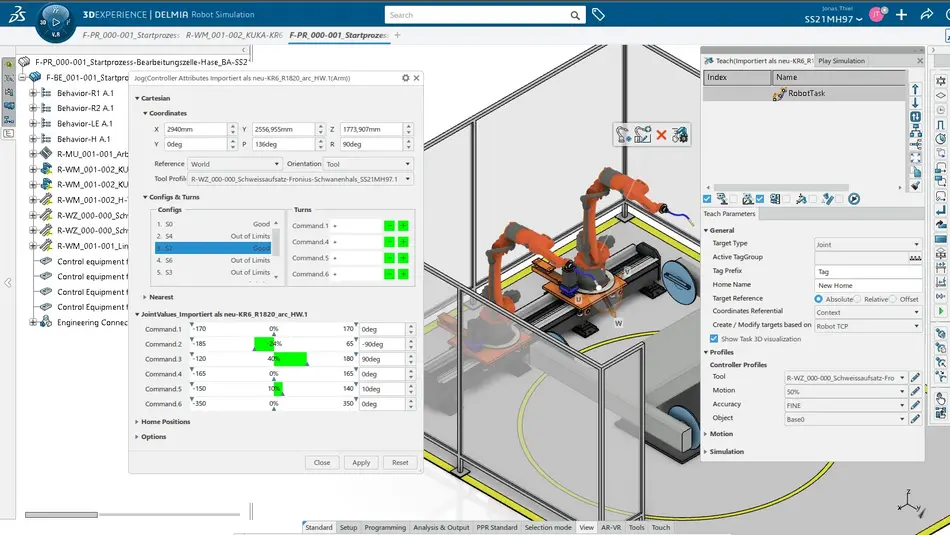950x535 pixels.
Task: Switch to the Play Simulation tab
Action: tap(841, 61)
